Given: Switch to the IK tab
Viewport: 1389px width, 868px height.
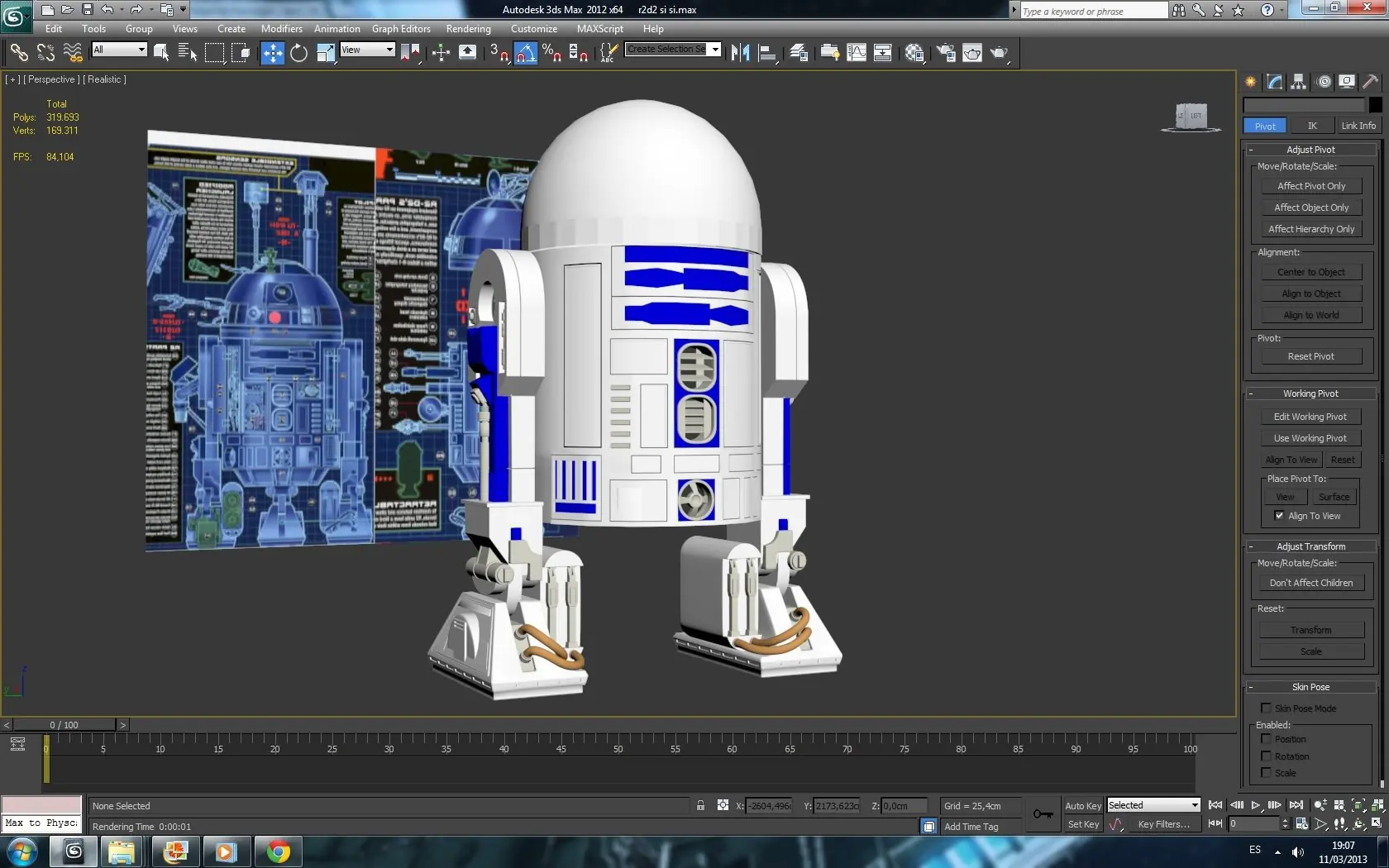Looking at the screenshot, I should pyautogui.click(x=1312, y=126).
